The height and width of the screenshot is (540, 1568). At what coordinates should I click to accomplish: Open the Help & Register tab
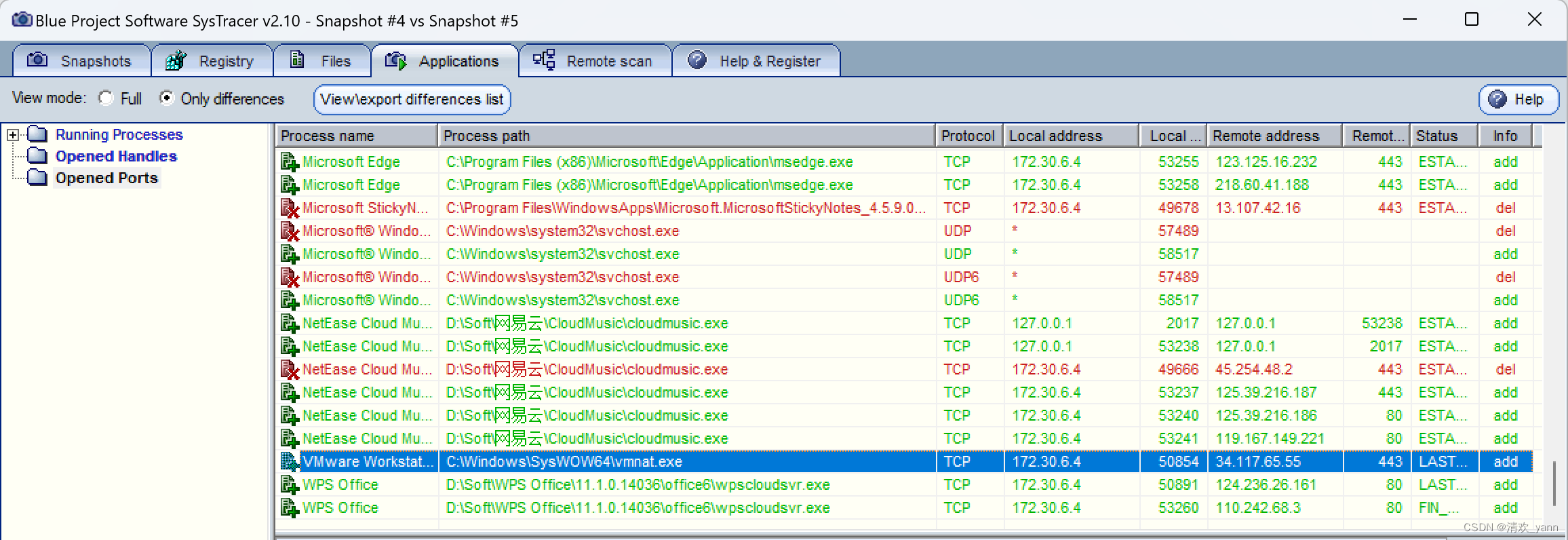[756, 61]
